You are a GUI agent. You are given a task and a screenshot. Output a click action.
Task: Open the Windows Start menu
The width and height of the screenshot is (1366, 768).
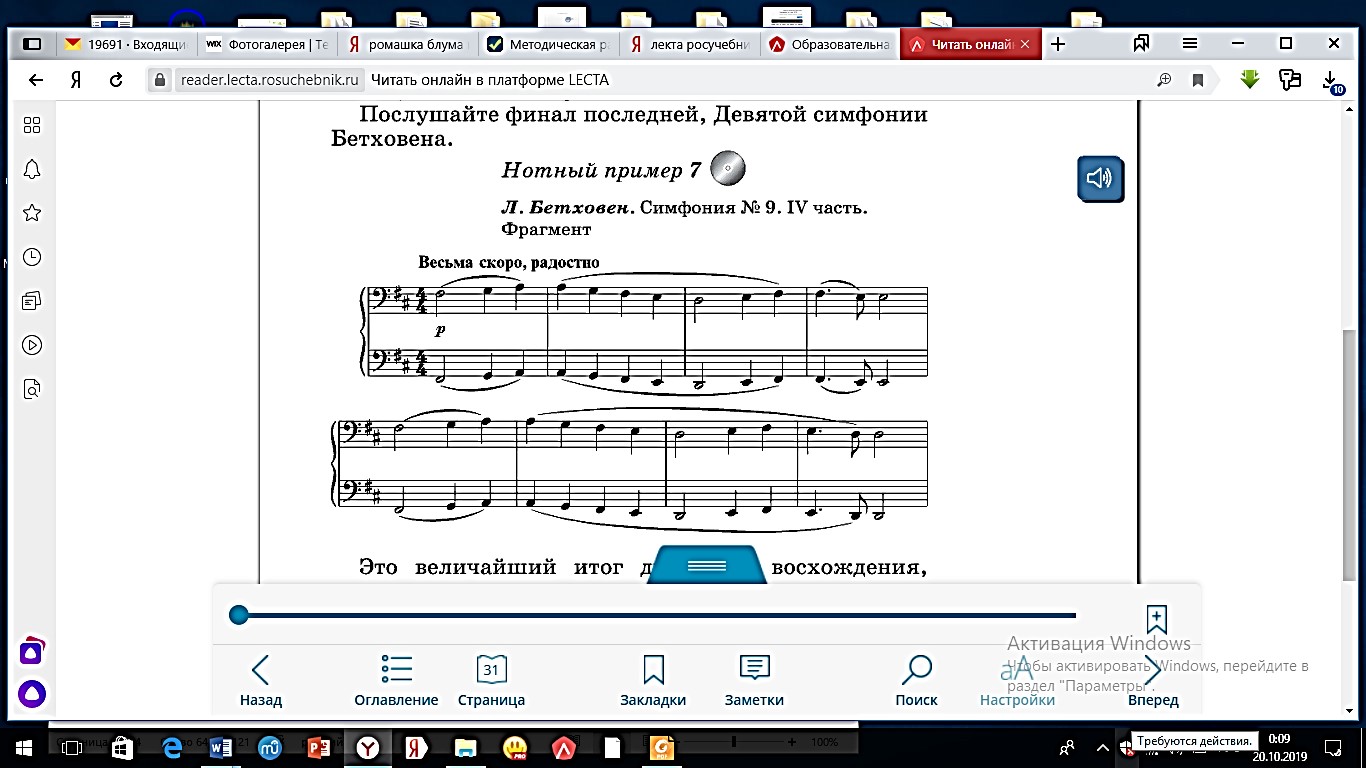(x=22, y=747)
